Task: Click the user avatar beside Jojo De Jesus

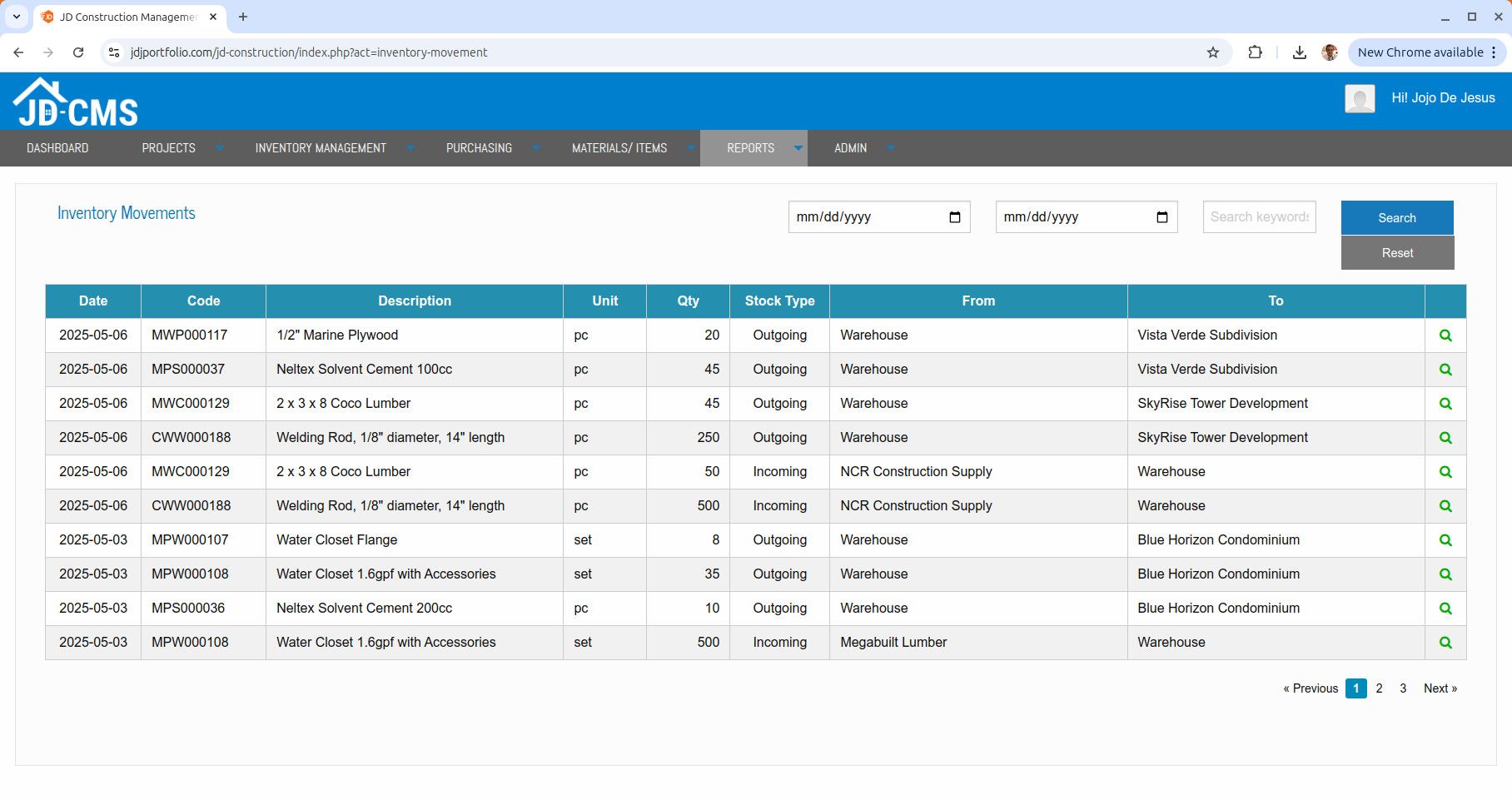Action: click(1359, 99)
